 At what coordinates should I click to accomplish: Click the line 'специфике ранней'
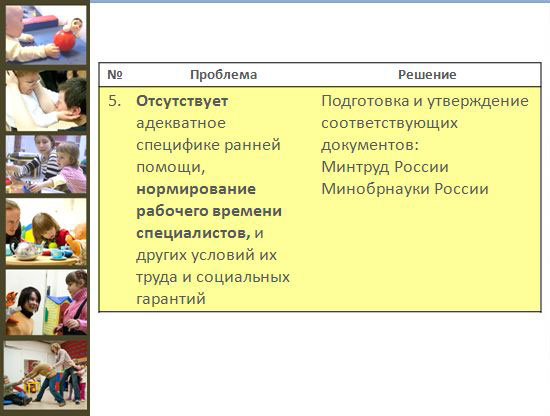208,145
